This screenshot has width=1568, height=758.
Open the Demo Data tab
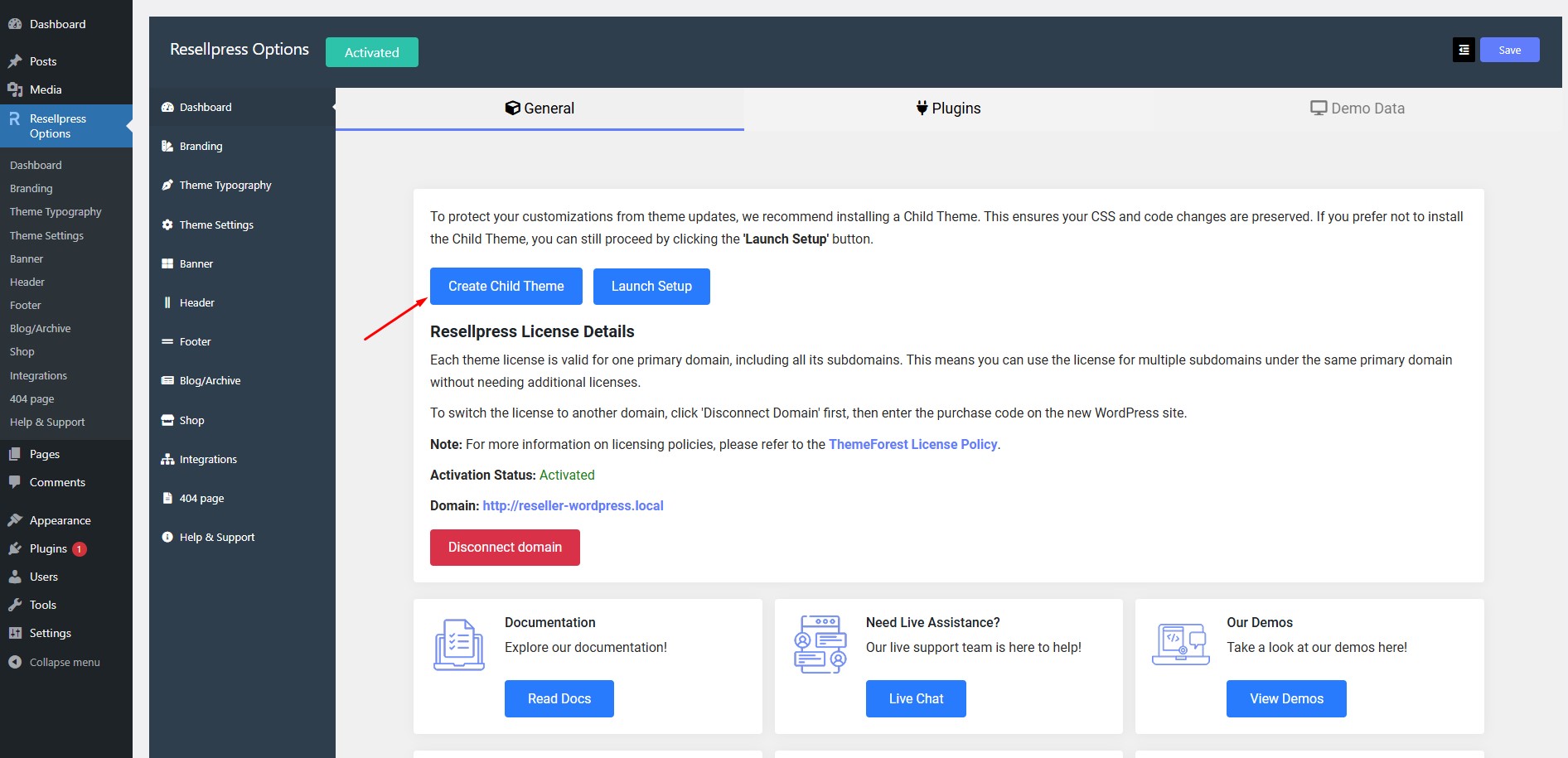[x=1357, y=109]
